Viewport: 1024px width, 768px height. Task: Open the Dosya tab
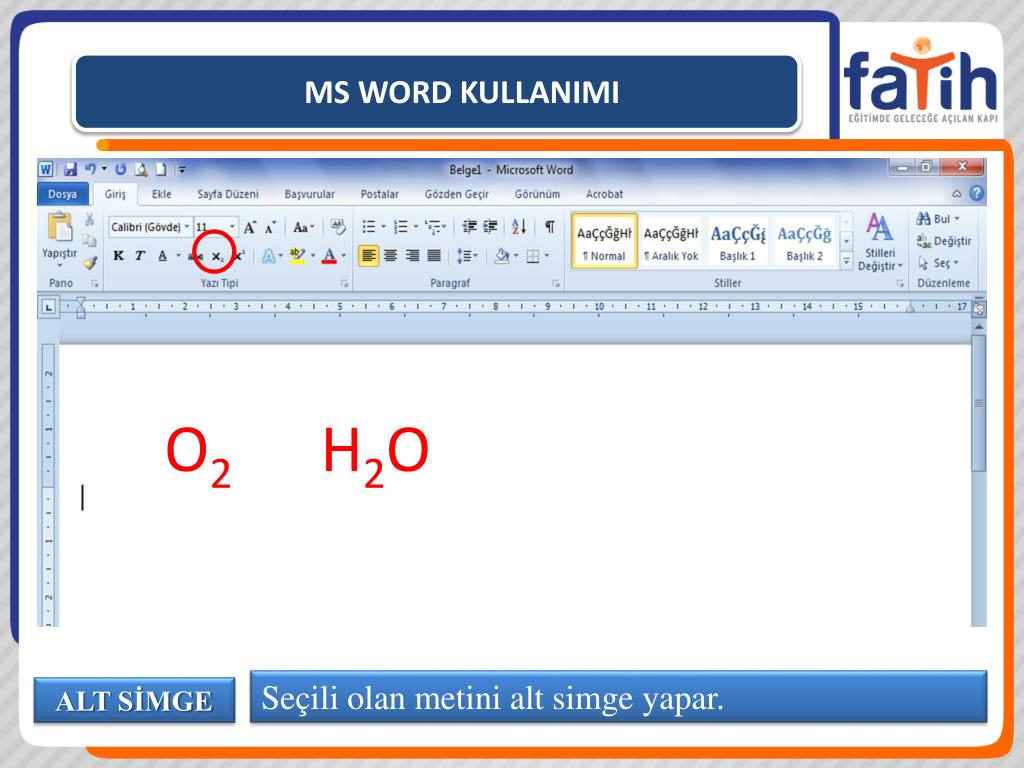pos(63,194)
